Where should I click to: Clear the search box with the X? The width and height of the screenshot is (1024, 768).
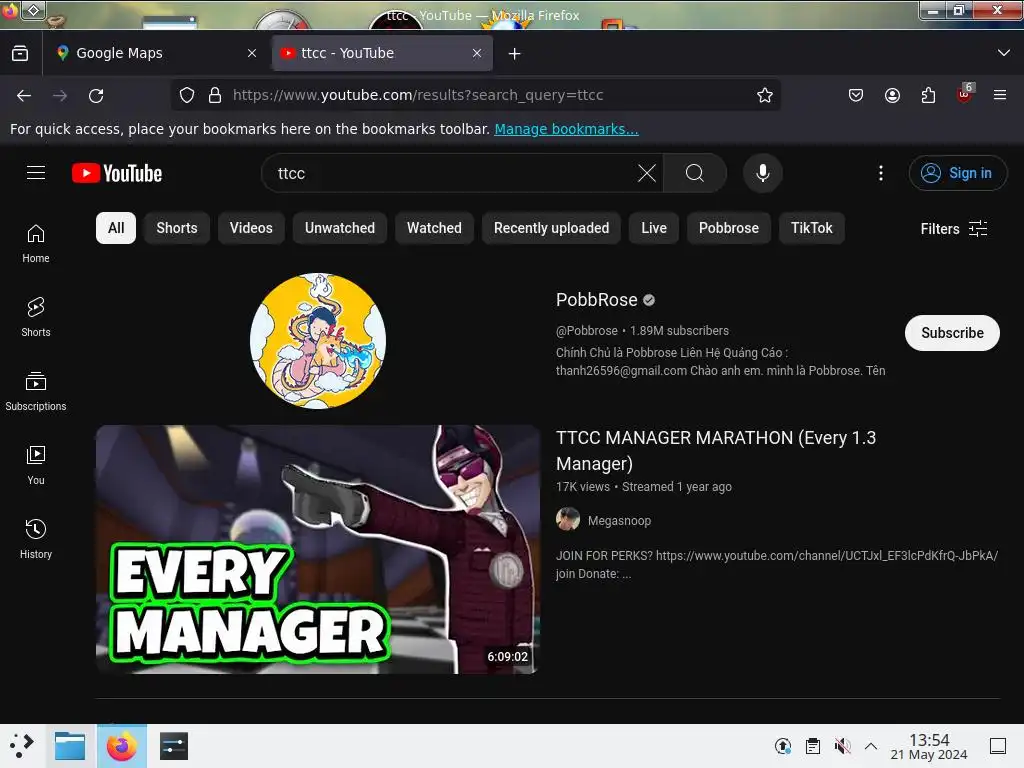coord(647,173)
